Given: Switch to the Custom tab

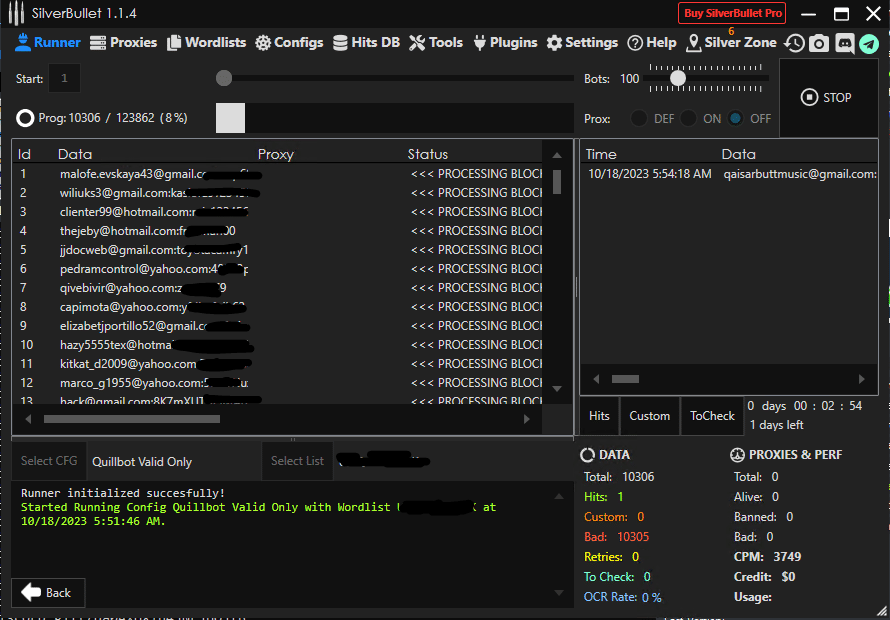Looking at the screenshot, I should 649,416.
